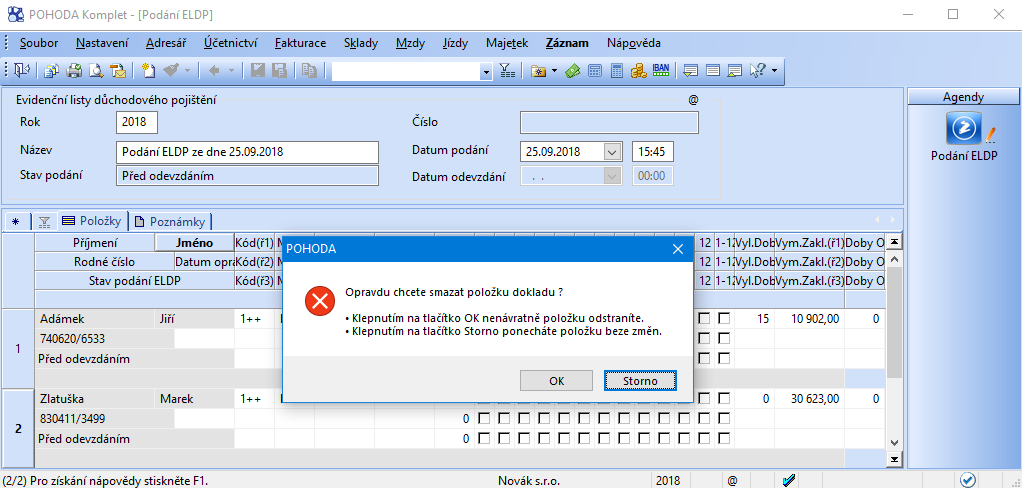
Task: Click the save diskette icon
Action: [258, 70]
